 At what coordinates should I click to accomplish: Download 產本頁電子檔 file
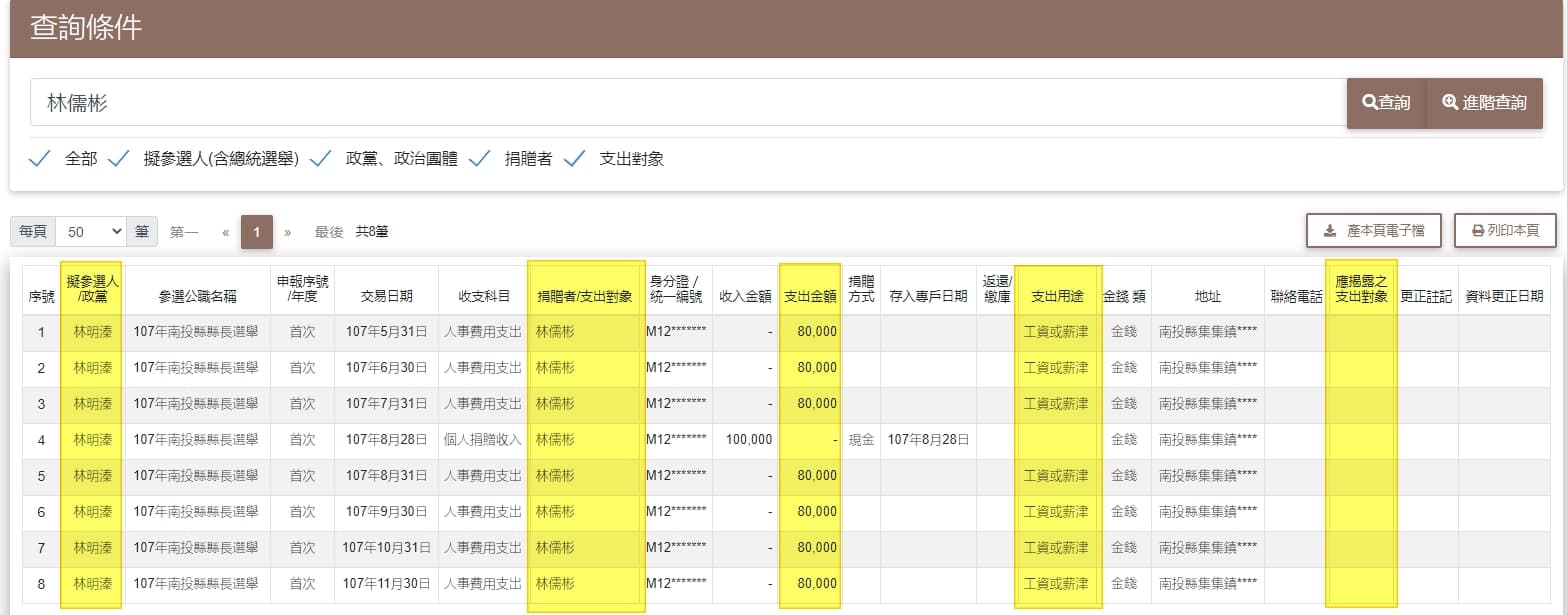tap(1375, 231)
